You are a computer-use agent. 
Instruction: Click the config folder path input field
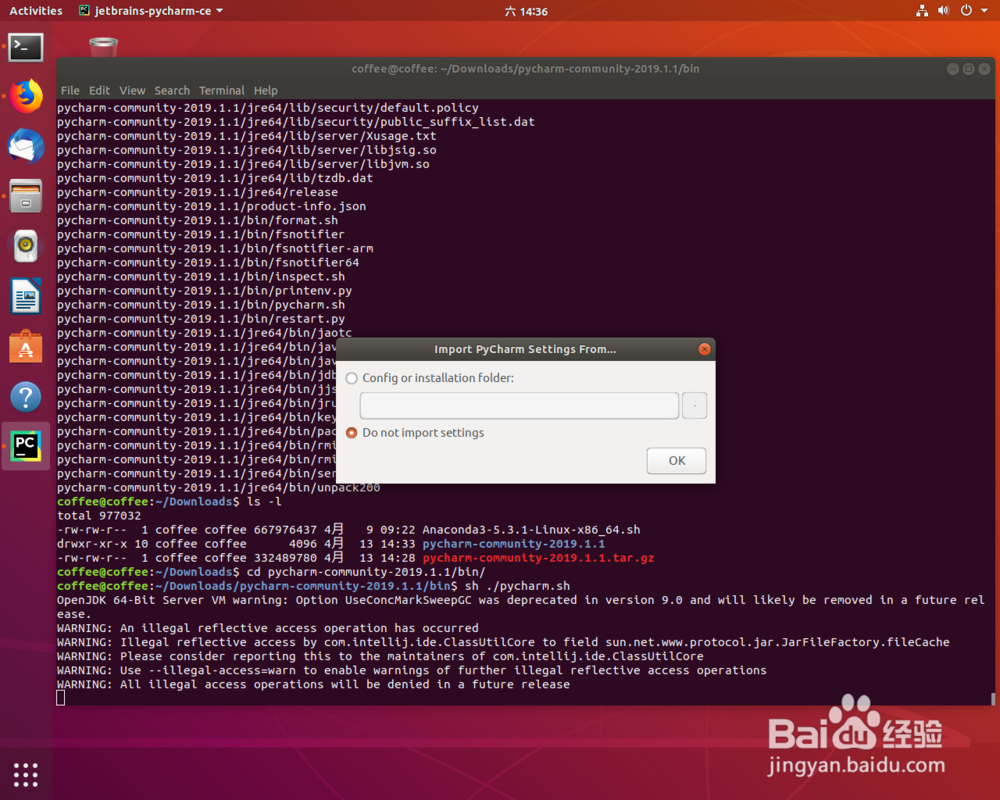tap(519, 406)
